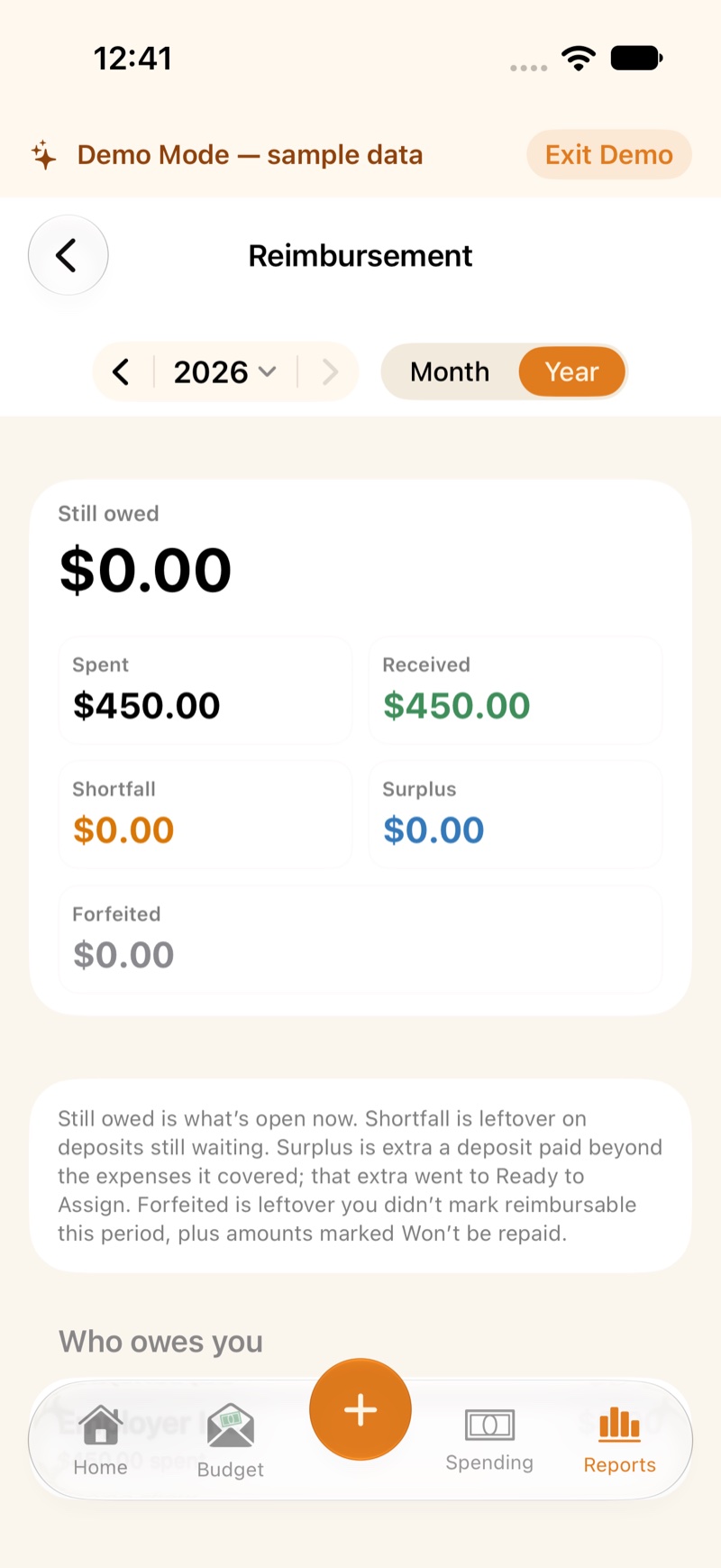Tap the Spent $450.00 card
Image resolution: width=721 pixels, height=1568 pixels.
tap(205, 691)
